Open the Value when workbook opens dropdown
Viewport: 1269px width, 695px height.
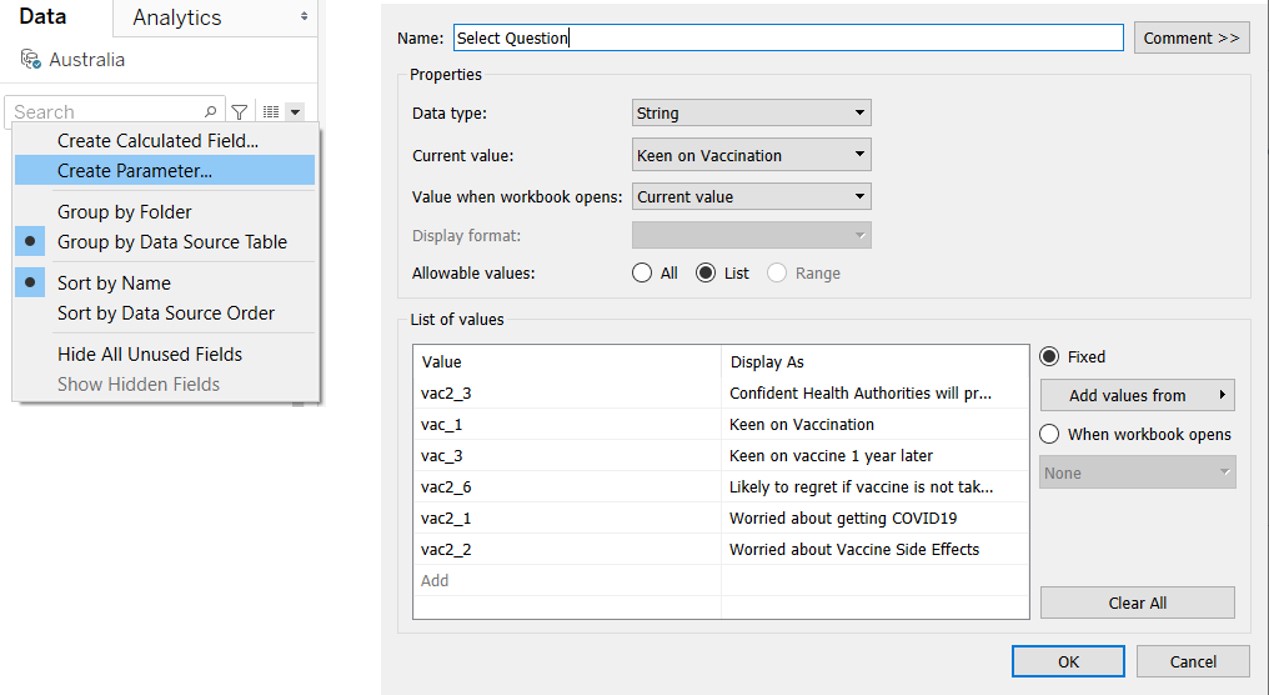(750, 196)
